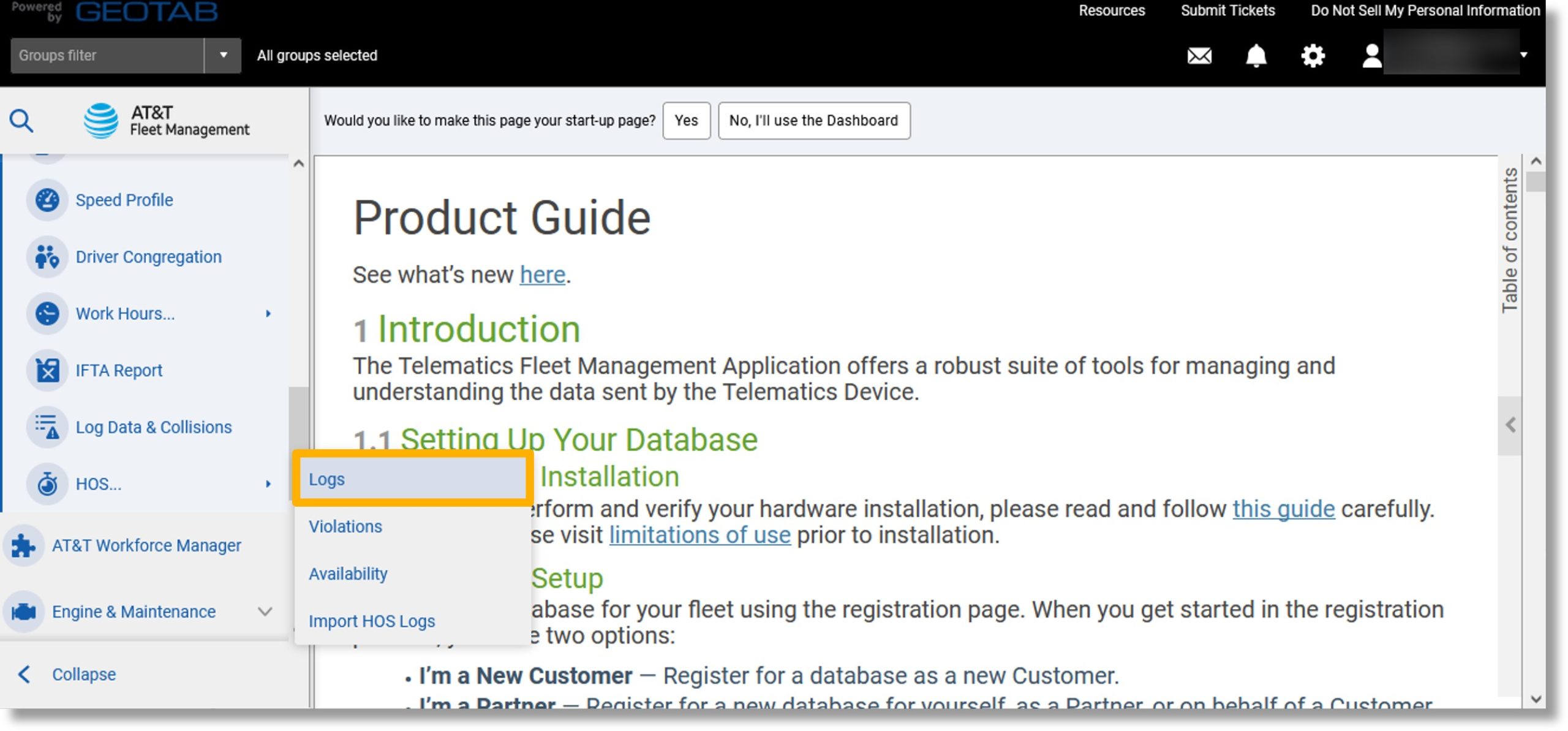
Task: Open the settings gear icon
Action: (1313, 56)
